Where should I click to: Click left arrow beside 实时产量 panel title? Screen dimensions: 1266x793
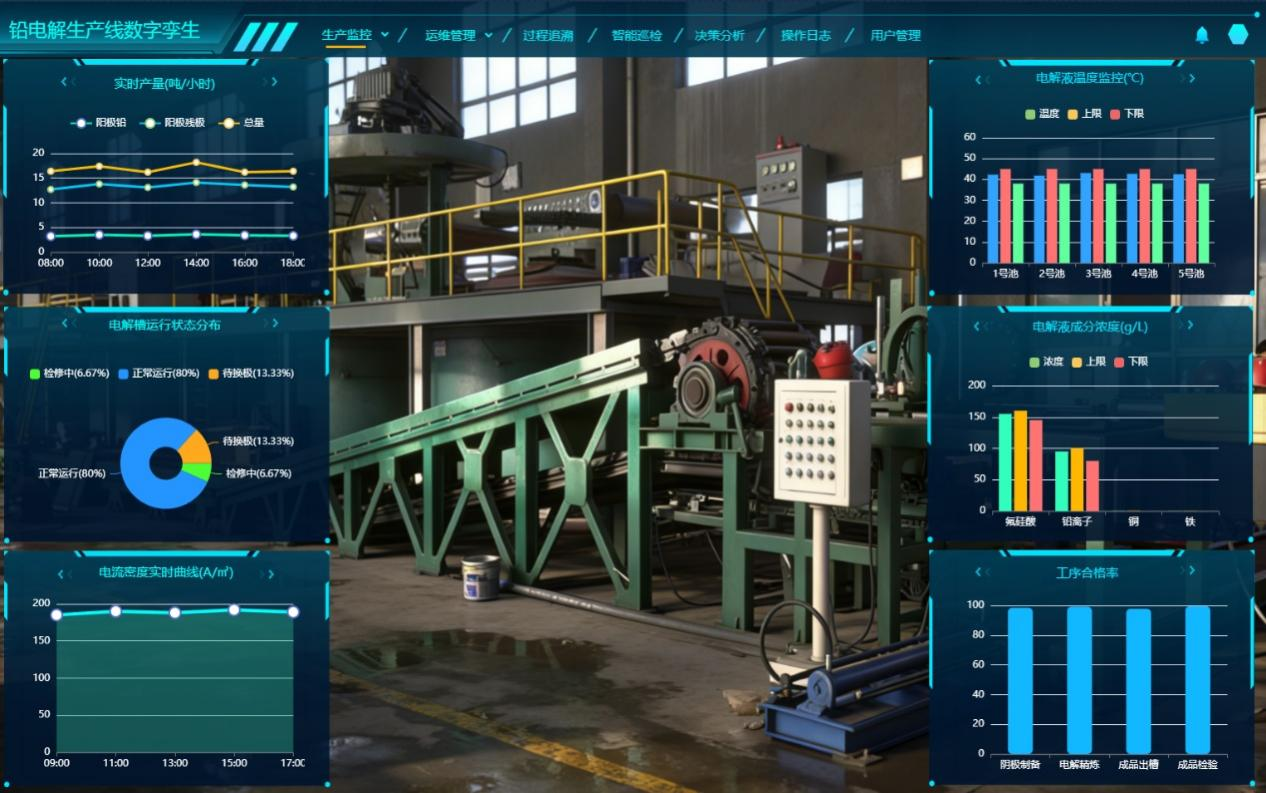point(65,82)
